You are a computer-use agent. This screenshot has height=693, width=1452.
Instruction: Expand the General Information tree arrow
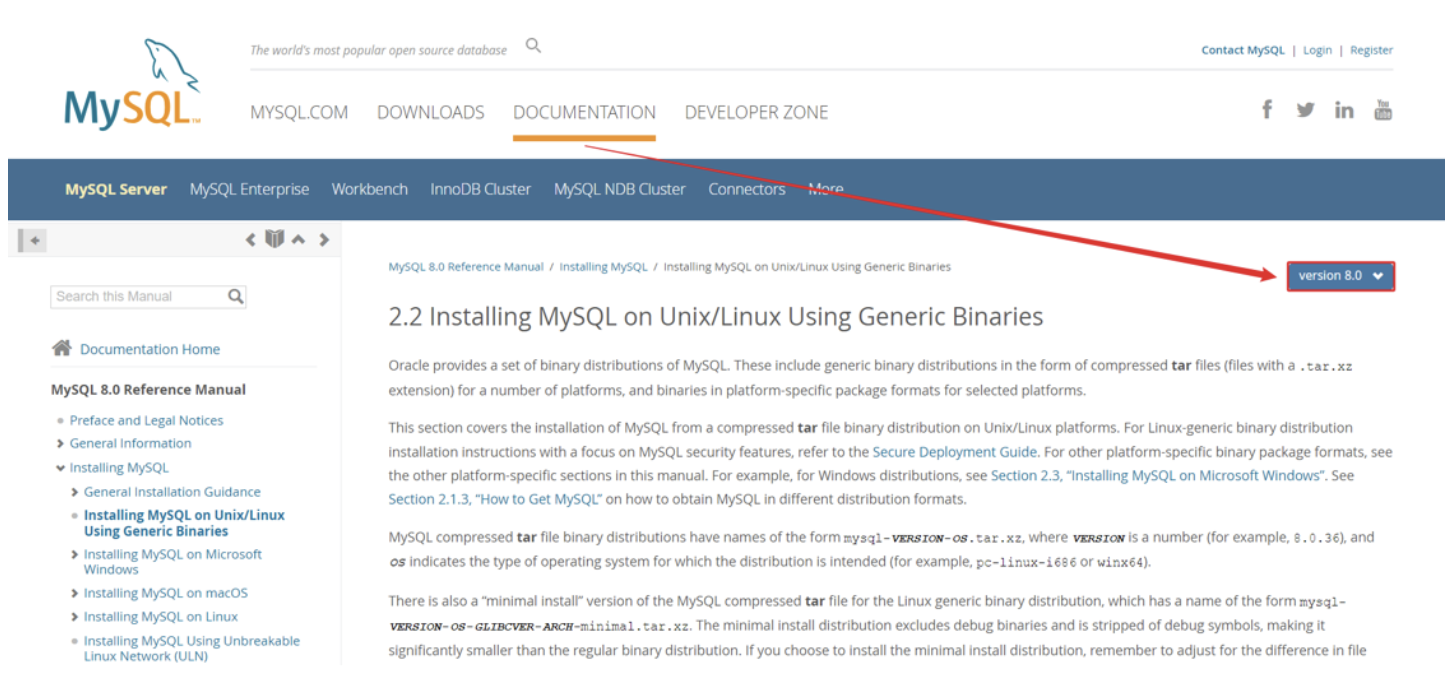[x=61, y=443]
